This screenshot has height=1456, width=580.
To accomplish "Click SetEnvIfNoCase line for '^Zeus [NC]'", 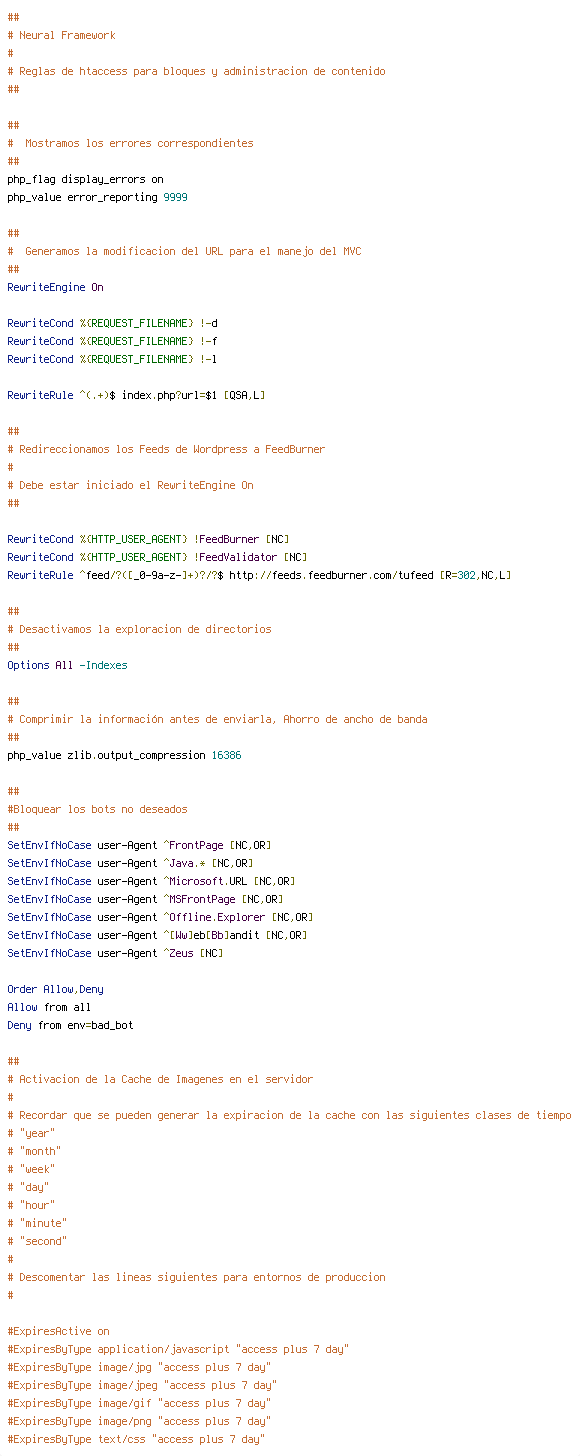I will [115, 953].
